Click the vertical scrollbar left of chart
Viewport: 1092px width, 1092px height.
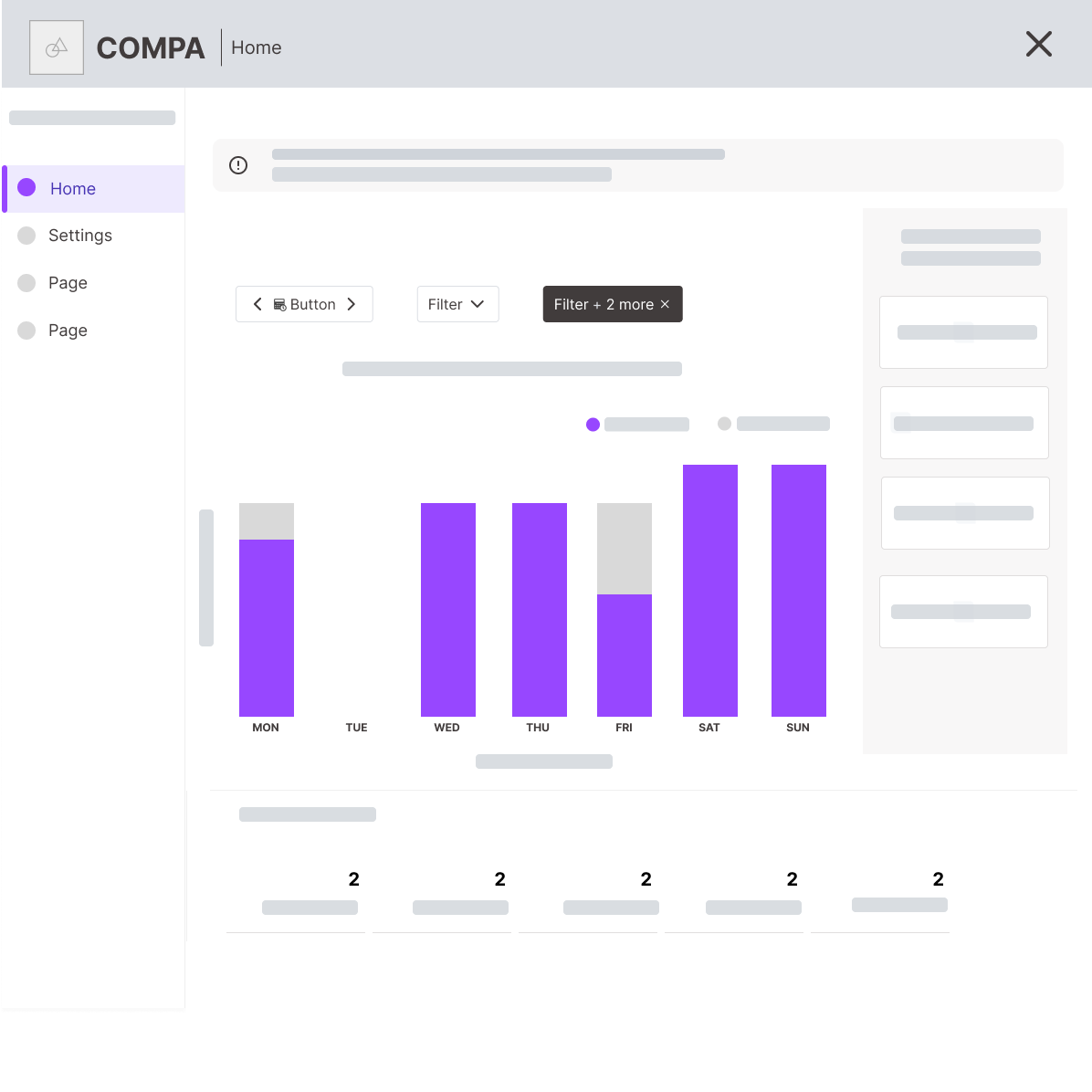pos(206,578)
